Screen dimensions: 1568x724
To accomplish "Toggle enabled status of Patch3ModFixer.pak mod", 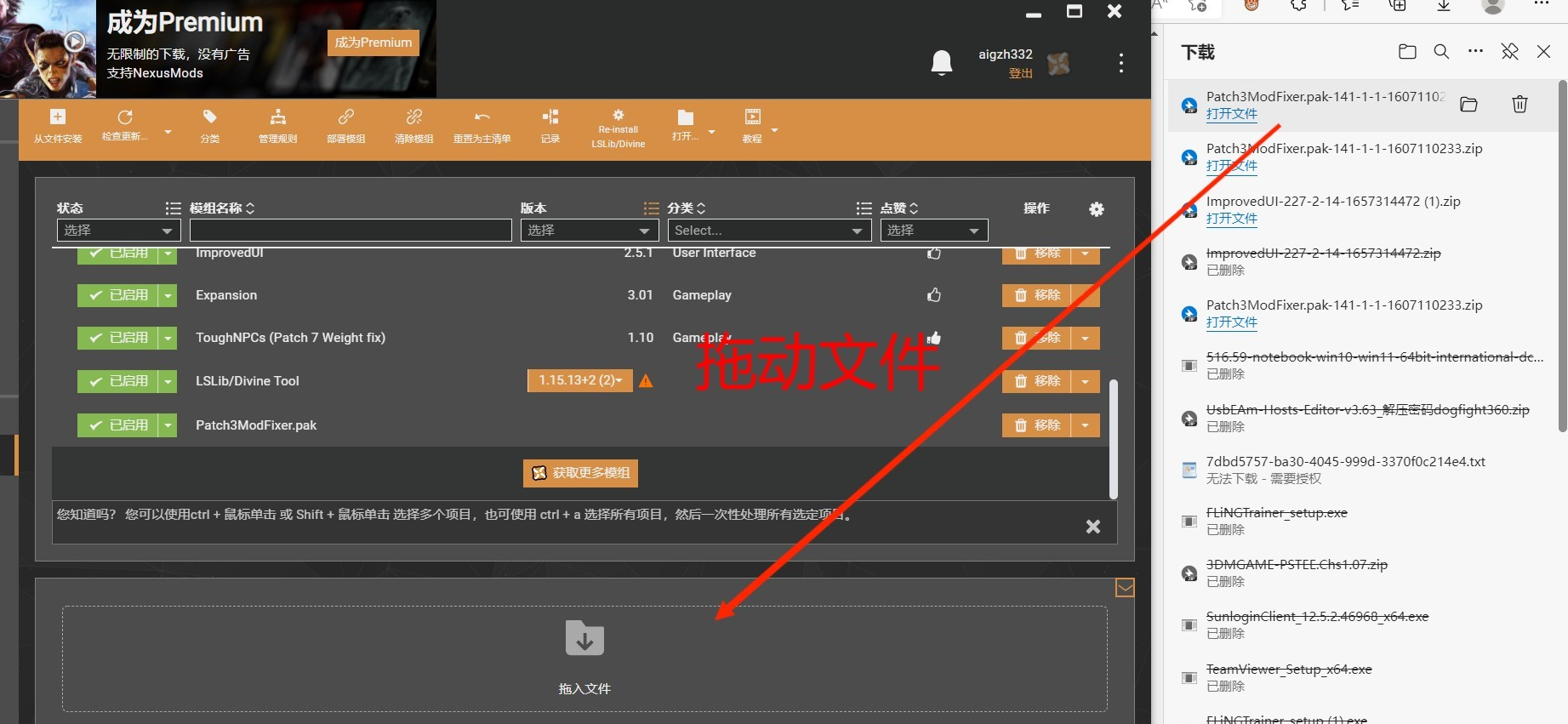I will (118, 425).
